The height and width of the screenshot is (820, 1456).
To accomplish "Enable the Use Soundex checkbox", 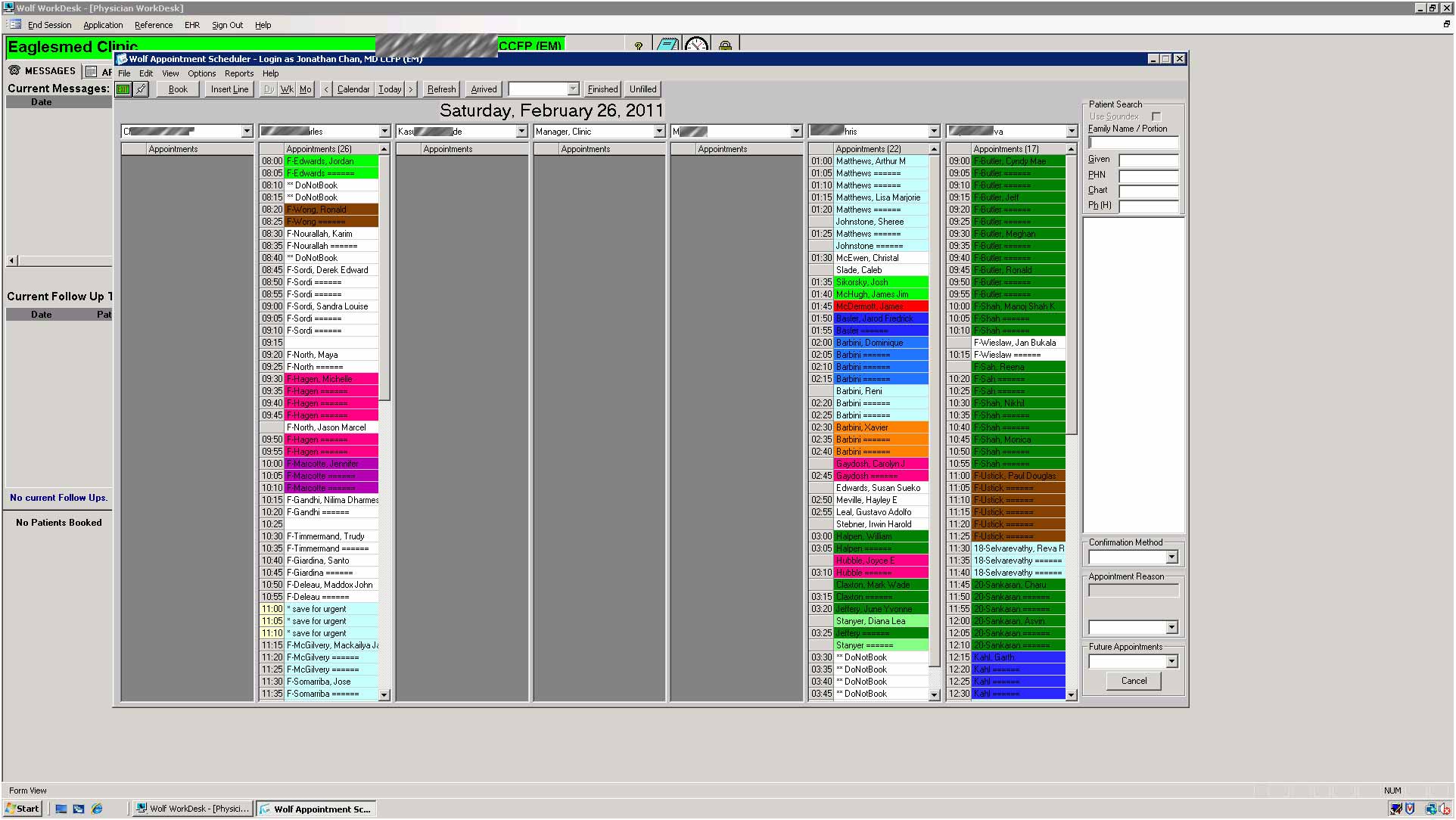I will (x=1156, y=116).
